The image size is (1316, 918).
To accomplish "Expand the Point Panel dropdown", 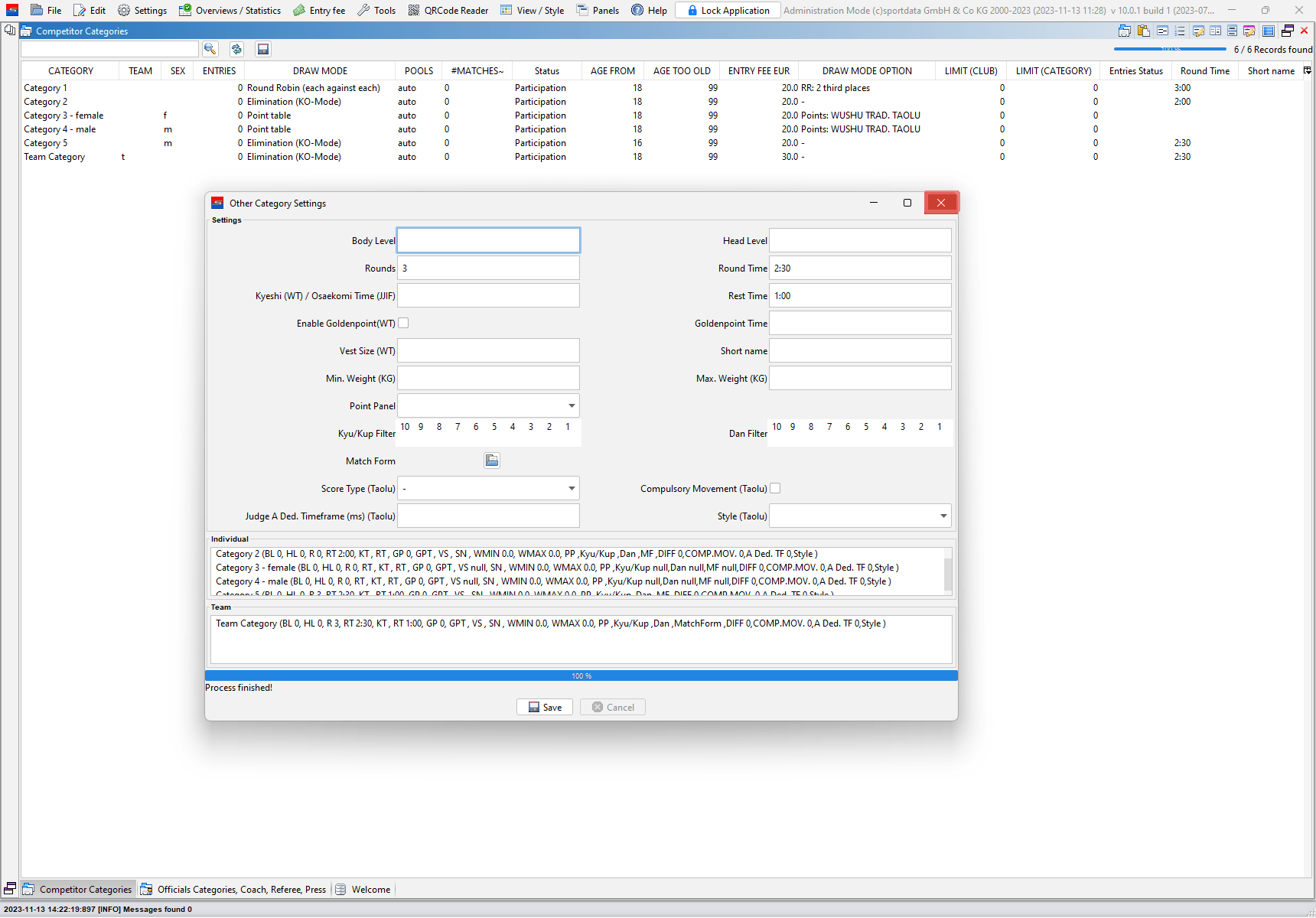I will 571,406.
